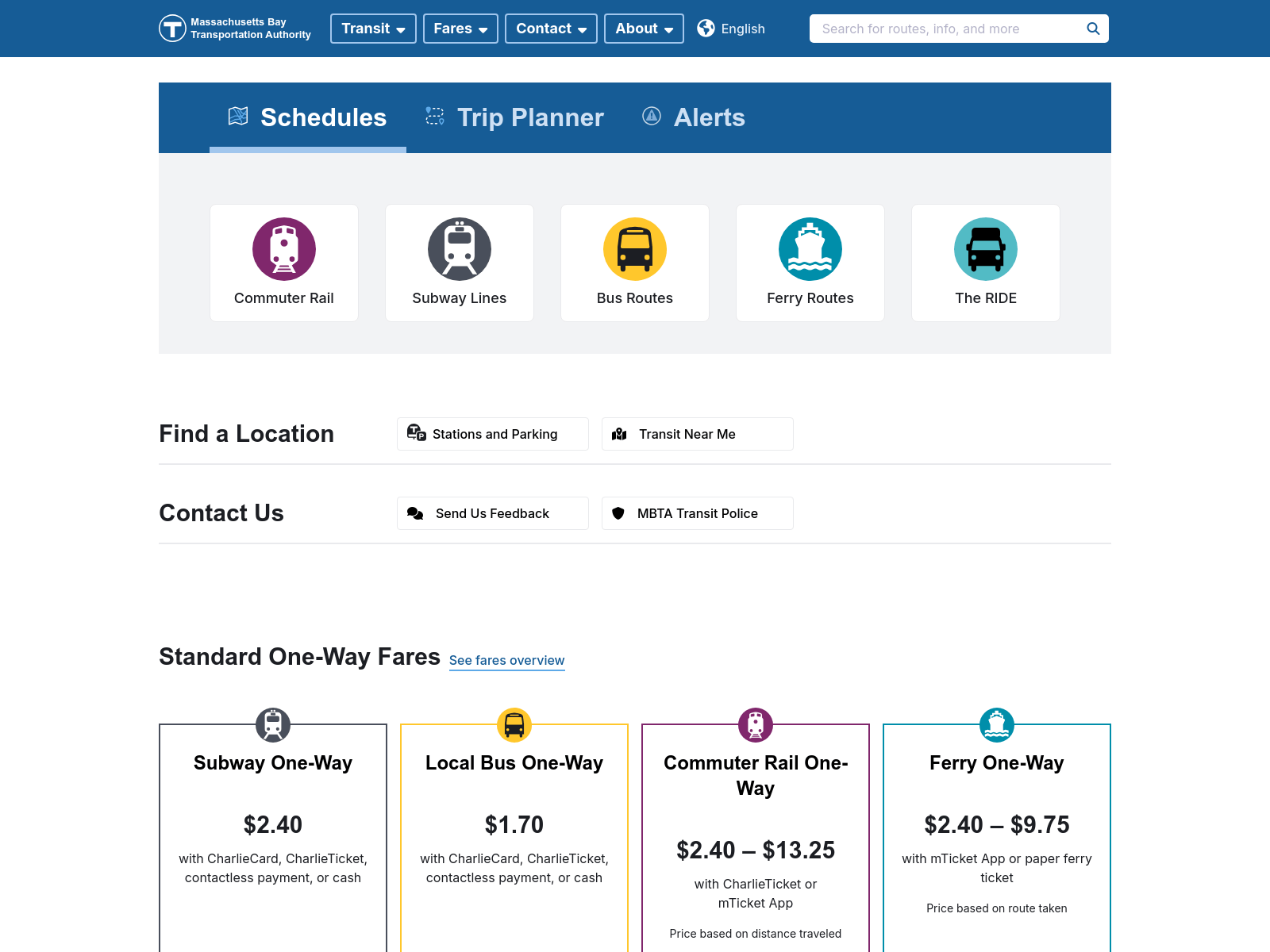Viewport: 1270px width, 952px height.
Task: Click the $2.40 – $13.25 fare price
Action: 756,850
